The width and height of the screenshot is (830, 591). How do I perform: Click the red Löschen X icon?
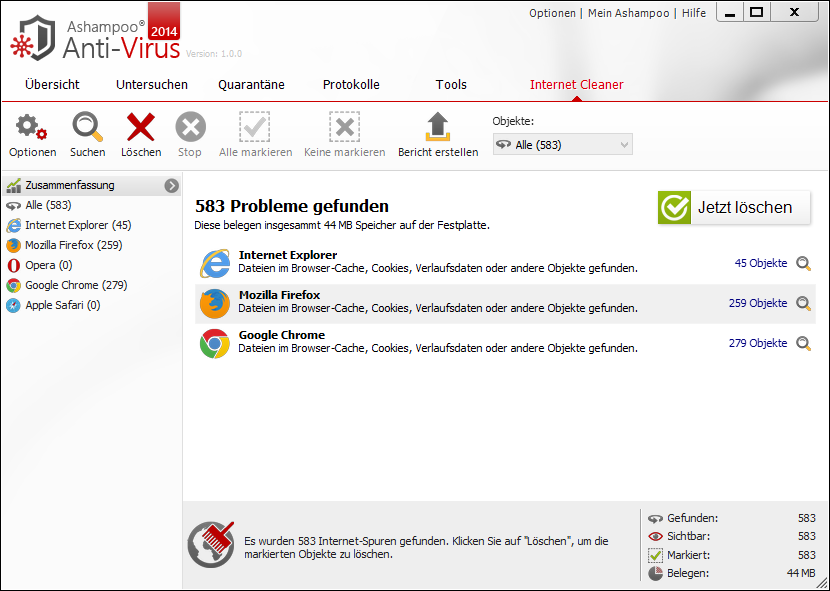pos(141,128)
